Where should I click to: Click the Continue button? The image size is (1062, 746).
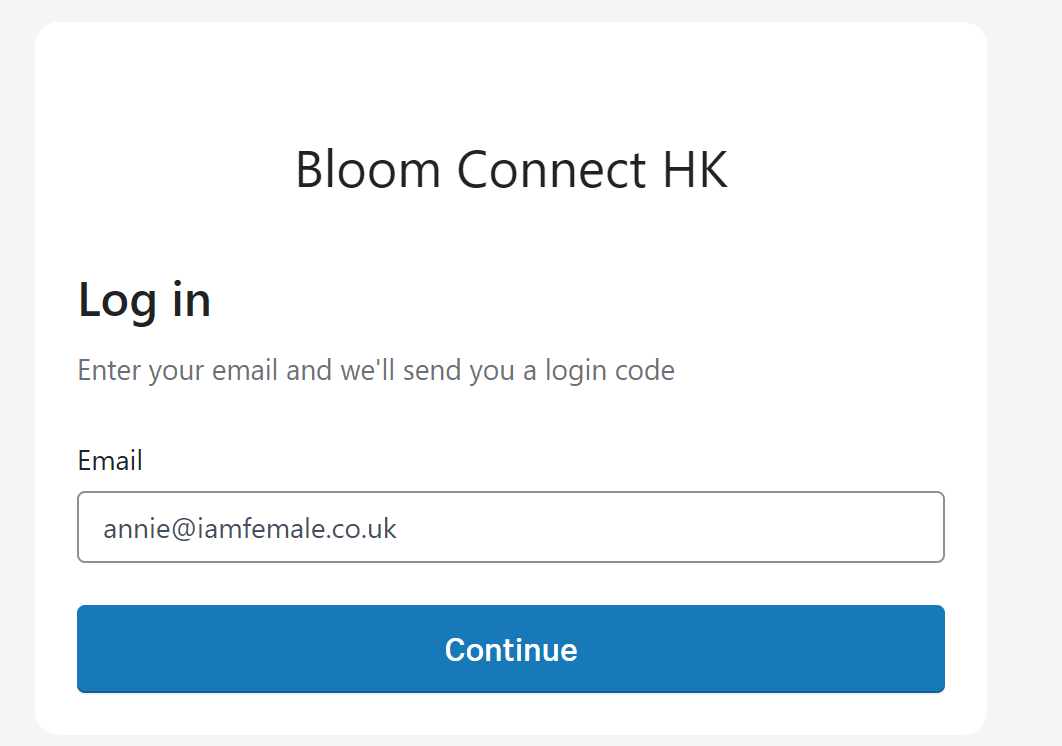click(510, 648)
